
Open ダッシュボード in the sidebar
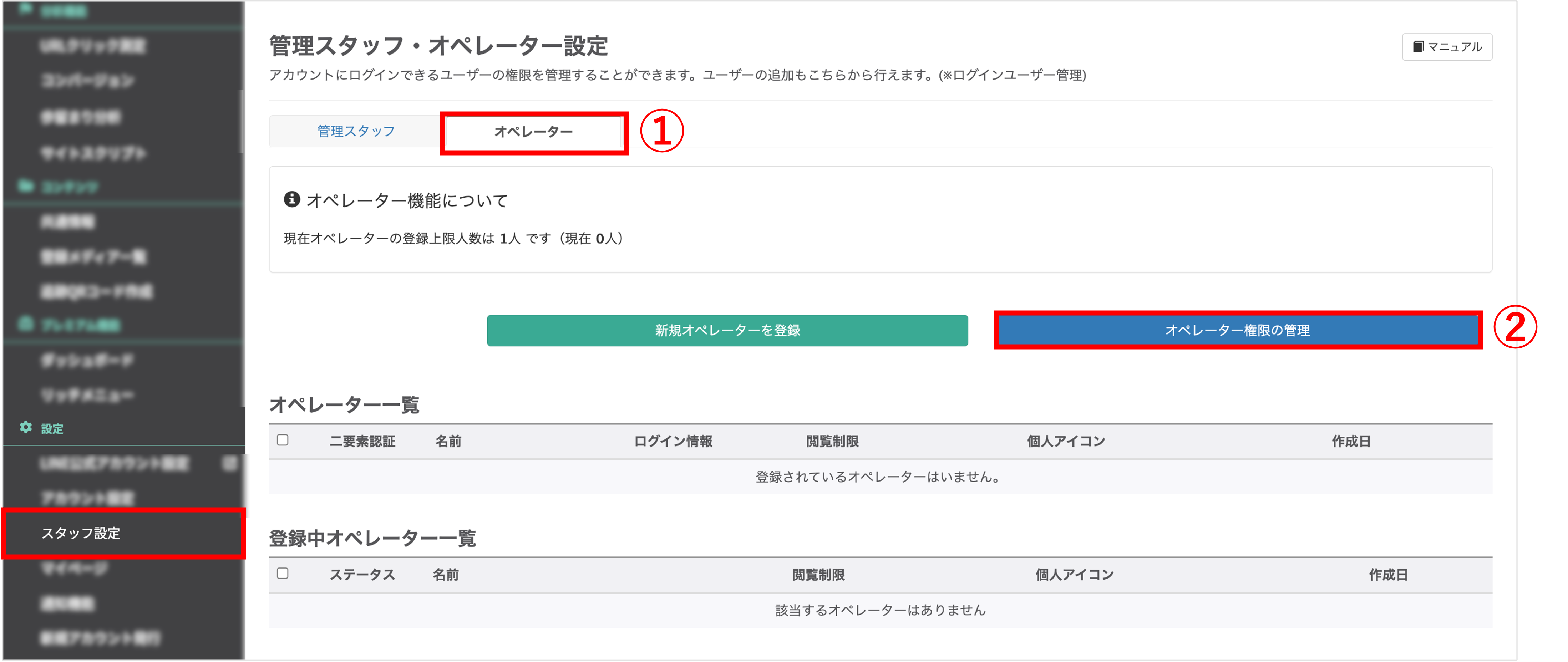(87, 361)
